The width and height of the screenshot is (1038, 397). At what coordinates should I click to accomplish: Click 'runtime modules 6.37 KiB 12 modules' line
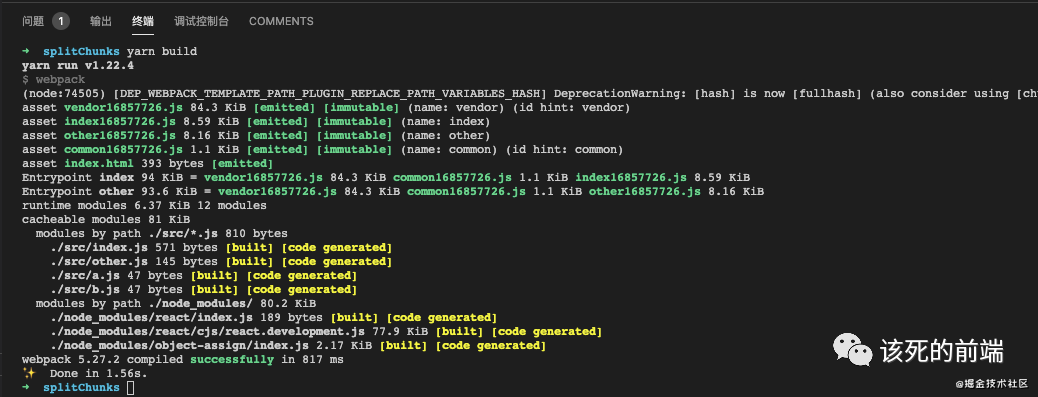pyautogui.click(x=144, y=205)
